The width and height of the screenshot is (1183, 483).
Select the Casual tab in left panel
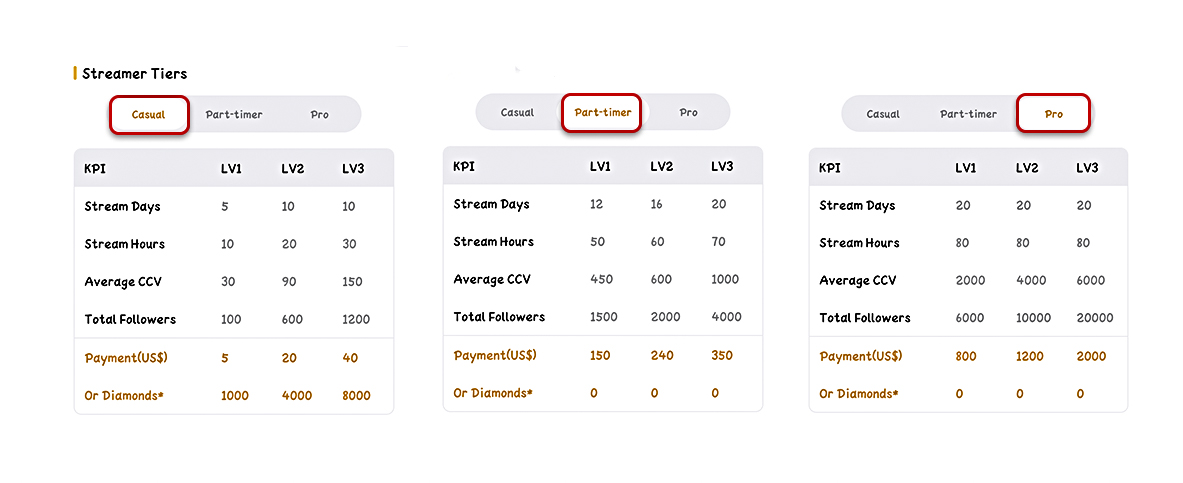click(x=149, y=115)
